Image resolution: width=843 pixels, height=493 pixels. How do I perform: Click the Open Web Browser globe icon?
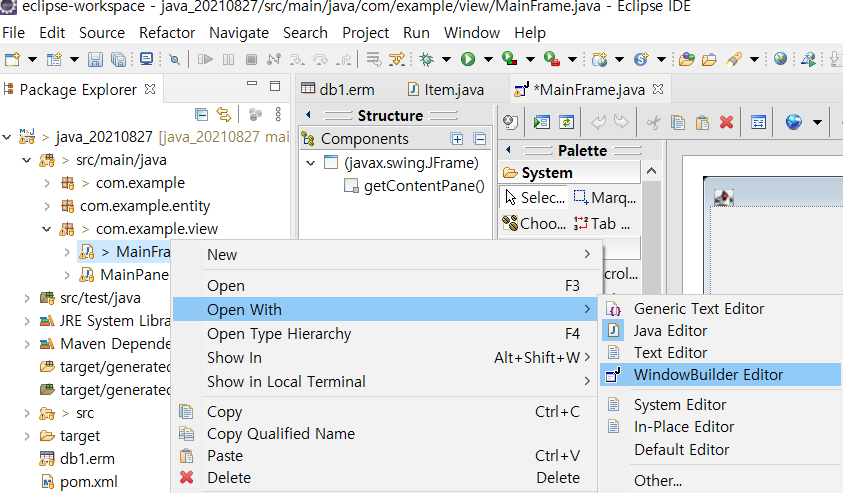point(780,58)
